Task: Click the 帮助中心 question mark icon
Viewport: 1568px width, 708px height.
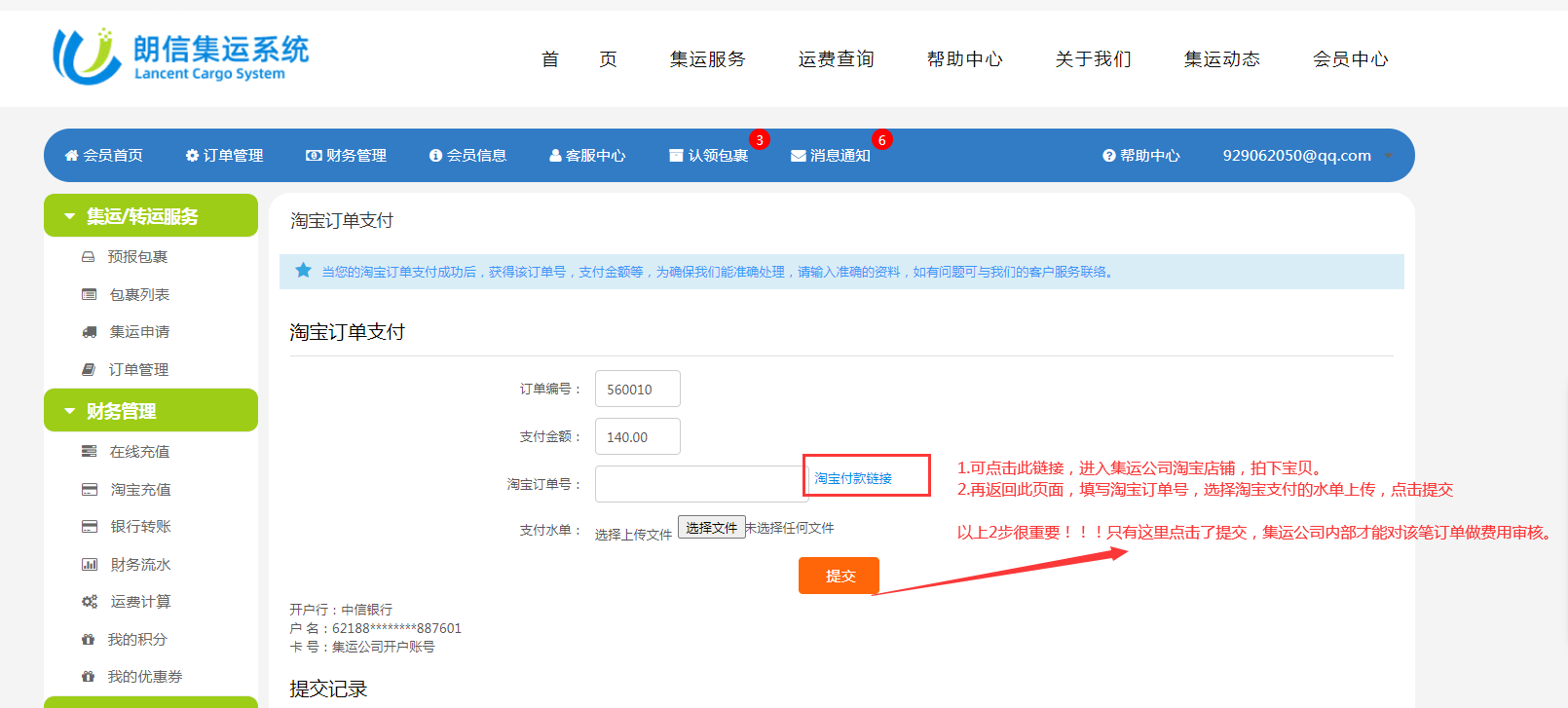Action: [1108, 156]
